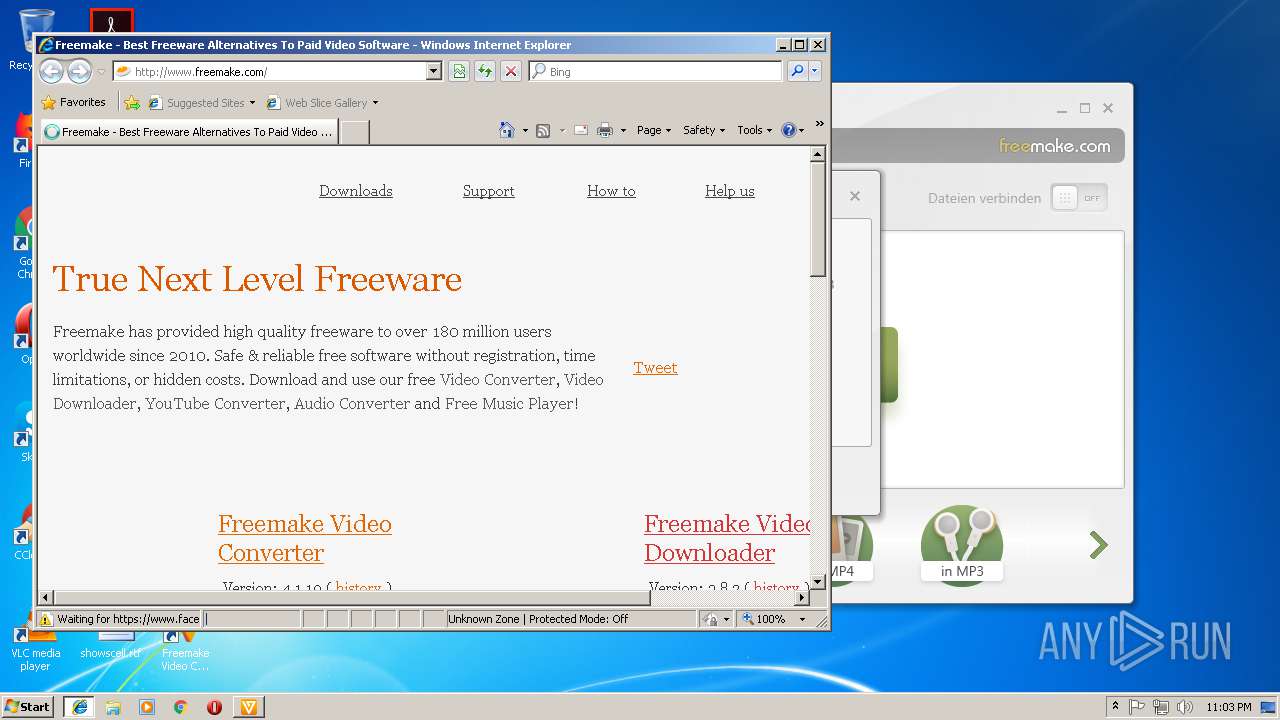Image resolution: width=1280 pixels, height=720 pixels.
Task: Open the Downloads link
Action: 356,191
